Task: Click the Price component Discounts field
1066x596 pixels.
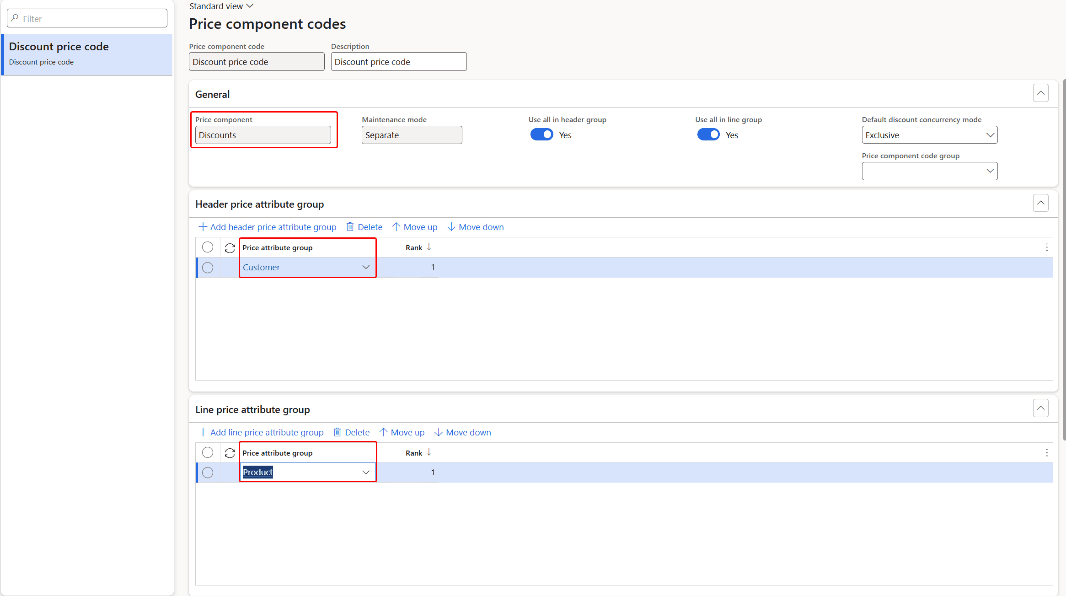Action: click(262, 135)
